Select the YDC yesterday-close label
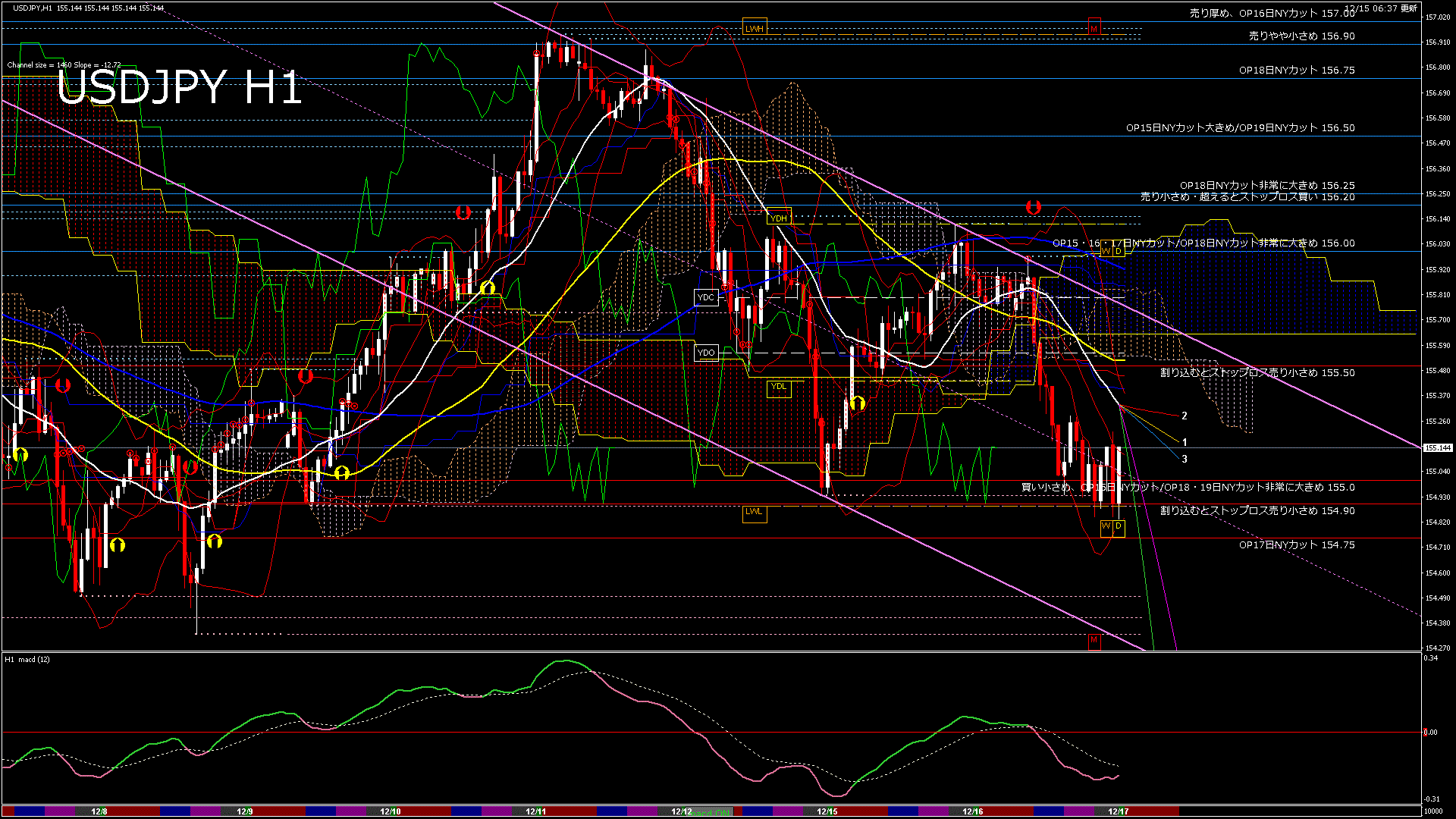1456x819 pixels. (705, 297)
